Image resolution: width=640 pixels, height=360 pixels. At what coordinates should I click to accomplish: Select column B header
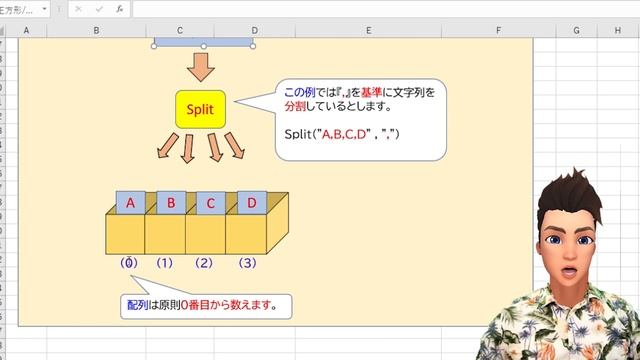coord(96,30)
